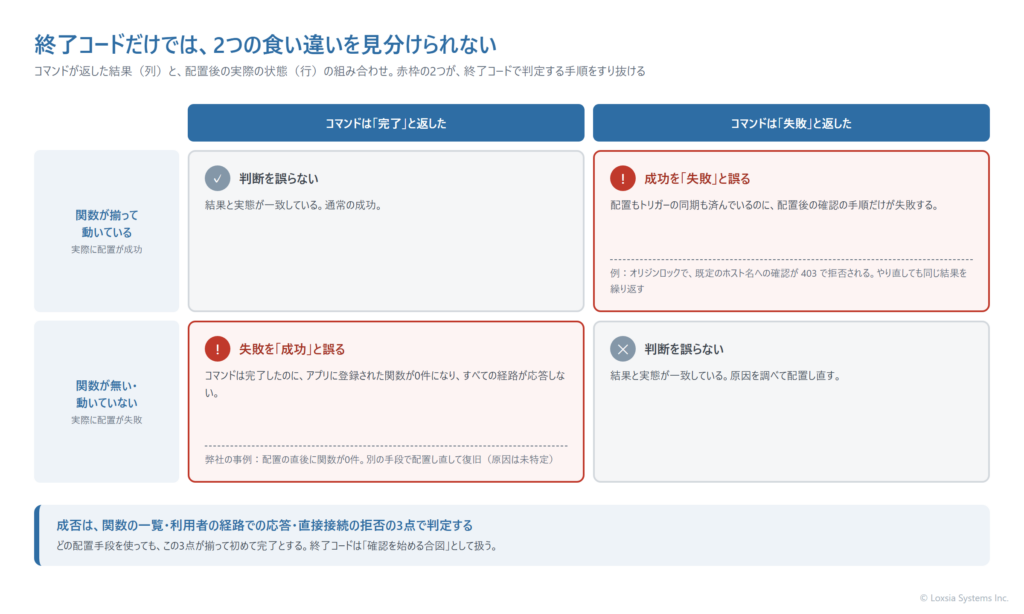Click the text 結果と実態が一致している。通常の成功。

click(x=293, y=205)
